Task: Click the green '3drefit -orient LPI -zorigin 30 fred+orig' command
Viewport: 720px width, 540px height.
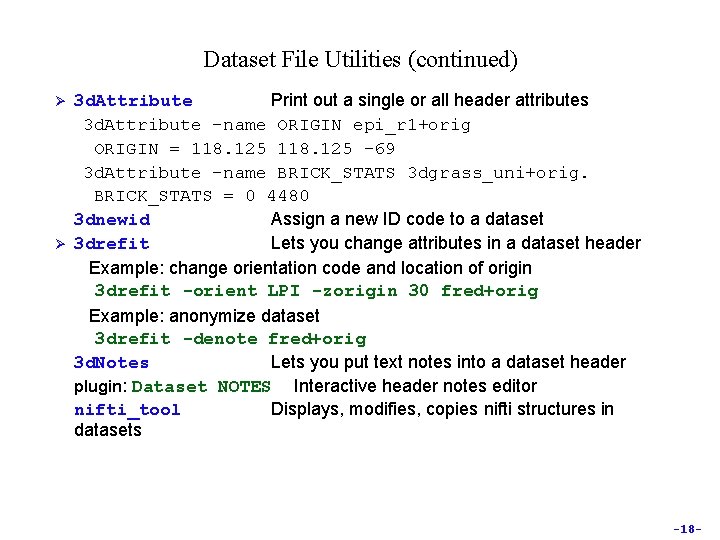Action: 316,291
